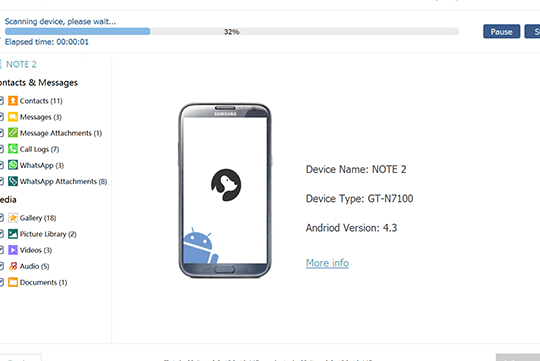The image size is (540, 361).
Task: Toggle the Audio (5) checkbox
Action: tap(1, 266)
